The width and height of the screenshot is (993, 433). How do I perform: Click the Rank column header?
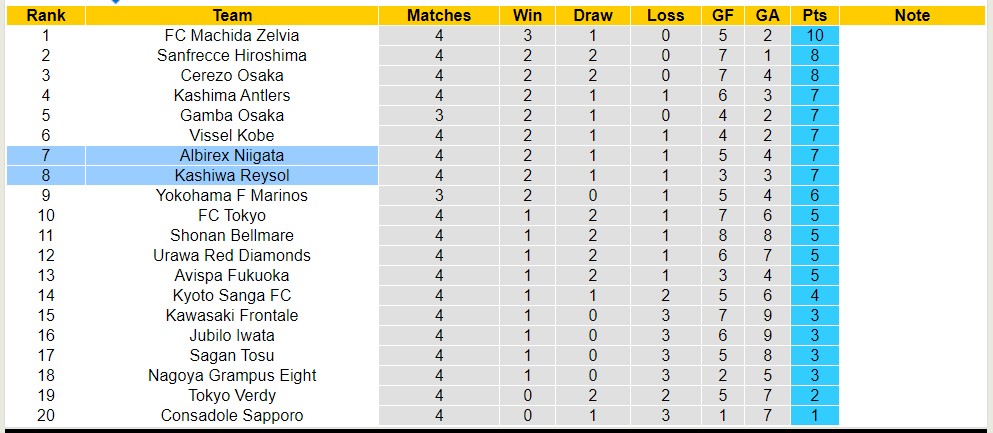(45, 15)
